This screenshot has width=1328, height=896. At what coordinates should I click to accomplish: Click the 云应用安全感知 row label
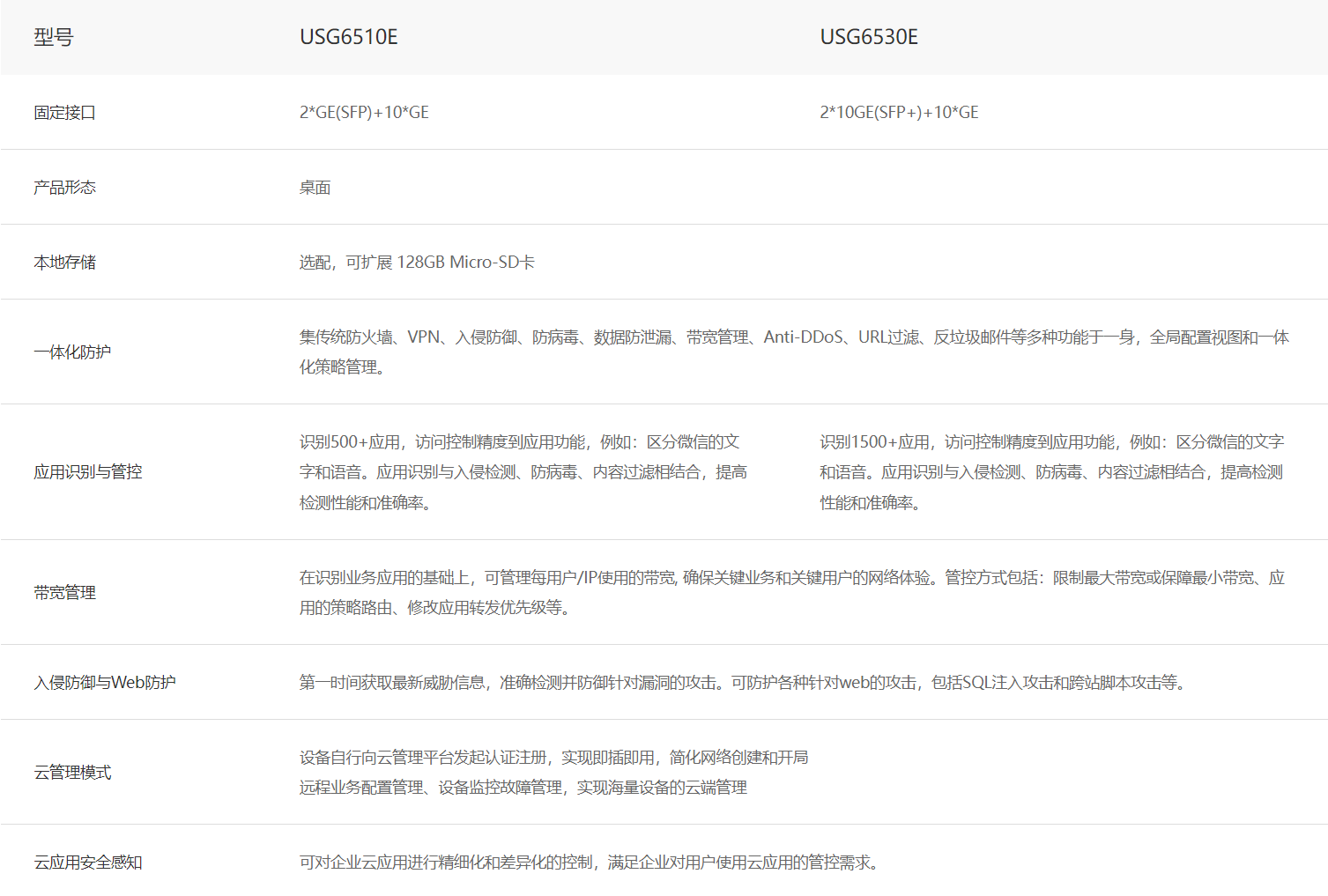click(x=87, y=863)
